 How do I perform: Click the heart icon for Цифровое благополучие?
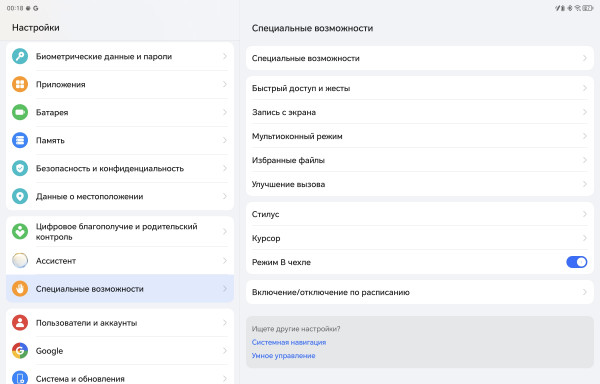[20, 231]
